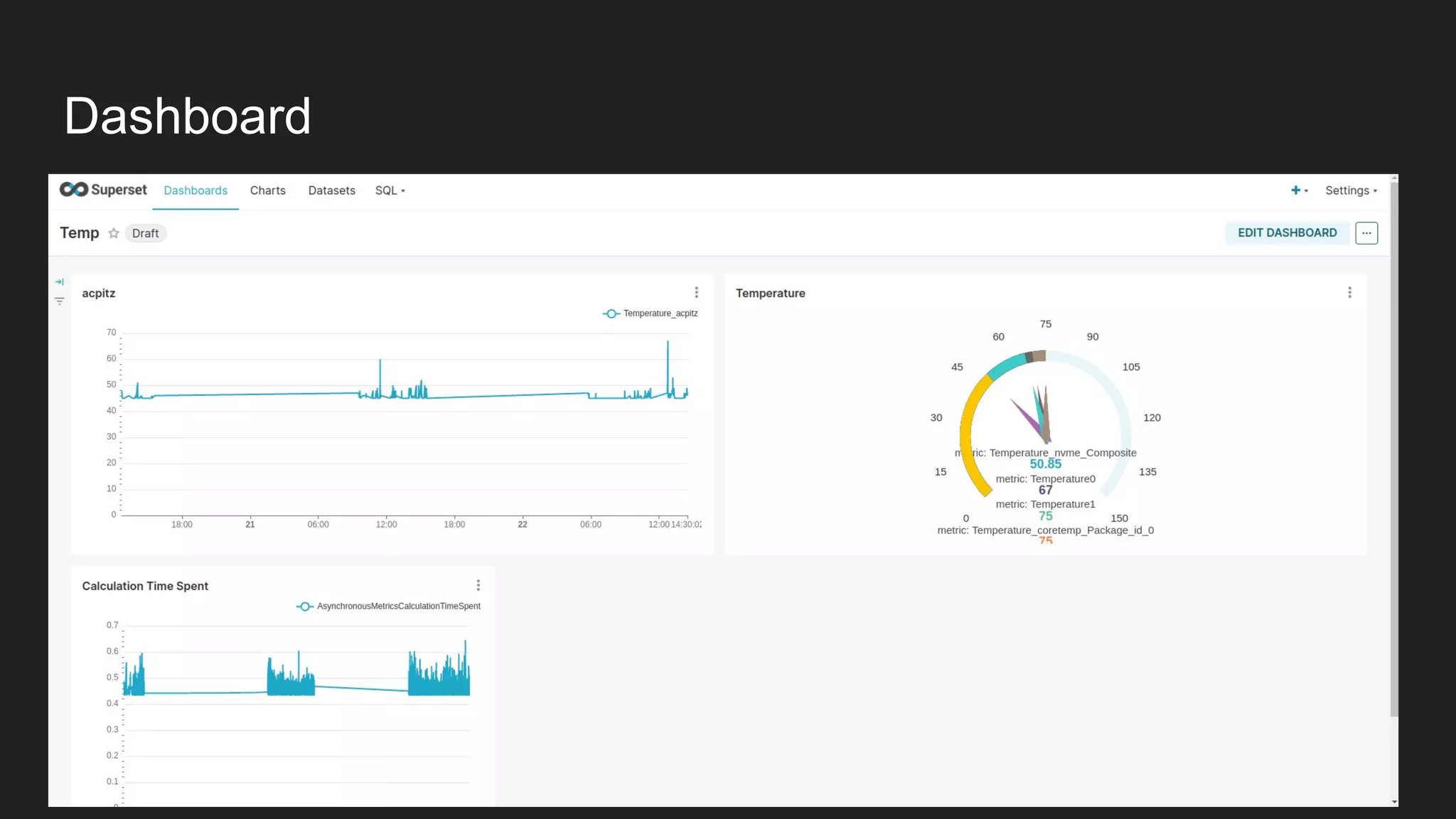This screenshot has width=1456, height=819.
Task: Open Calculation Time Spent chart options menu
Action: tap(478, 585)
